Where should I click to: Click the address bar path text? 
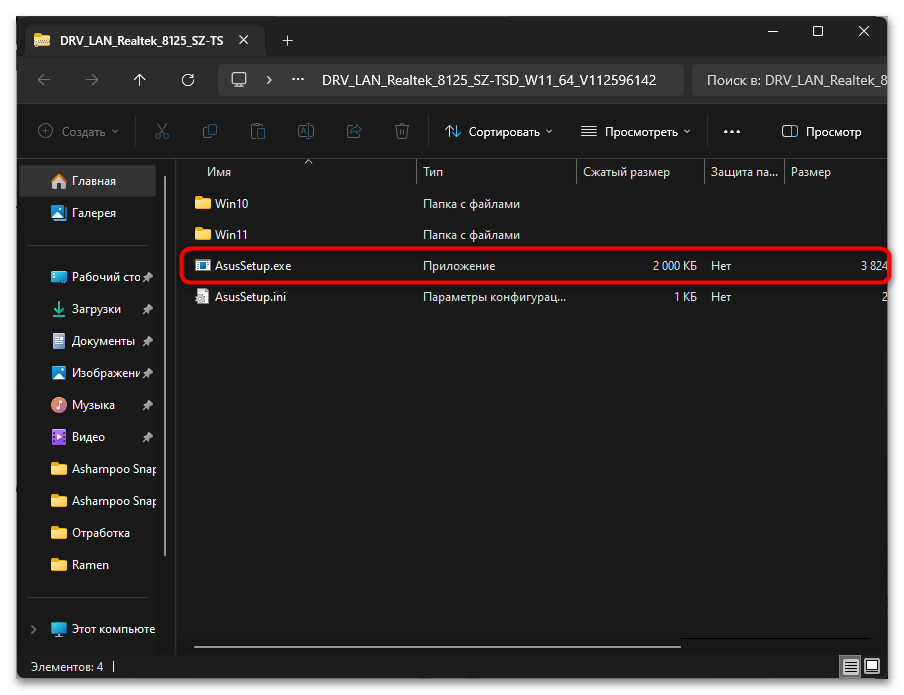[488, 80]
